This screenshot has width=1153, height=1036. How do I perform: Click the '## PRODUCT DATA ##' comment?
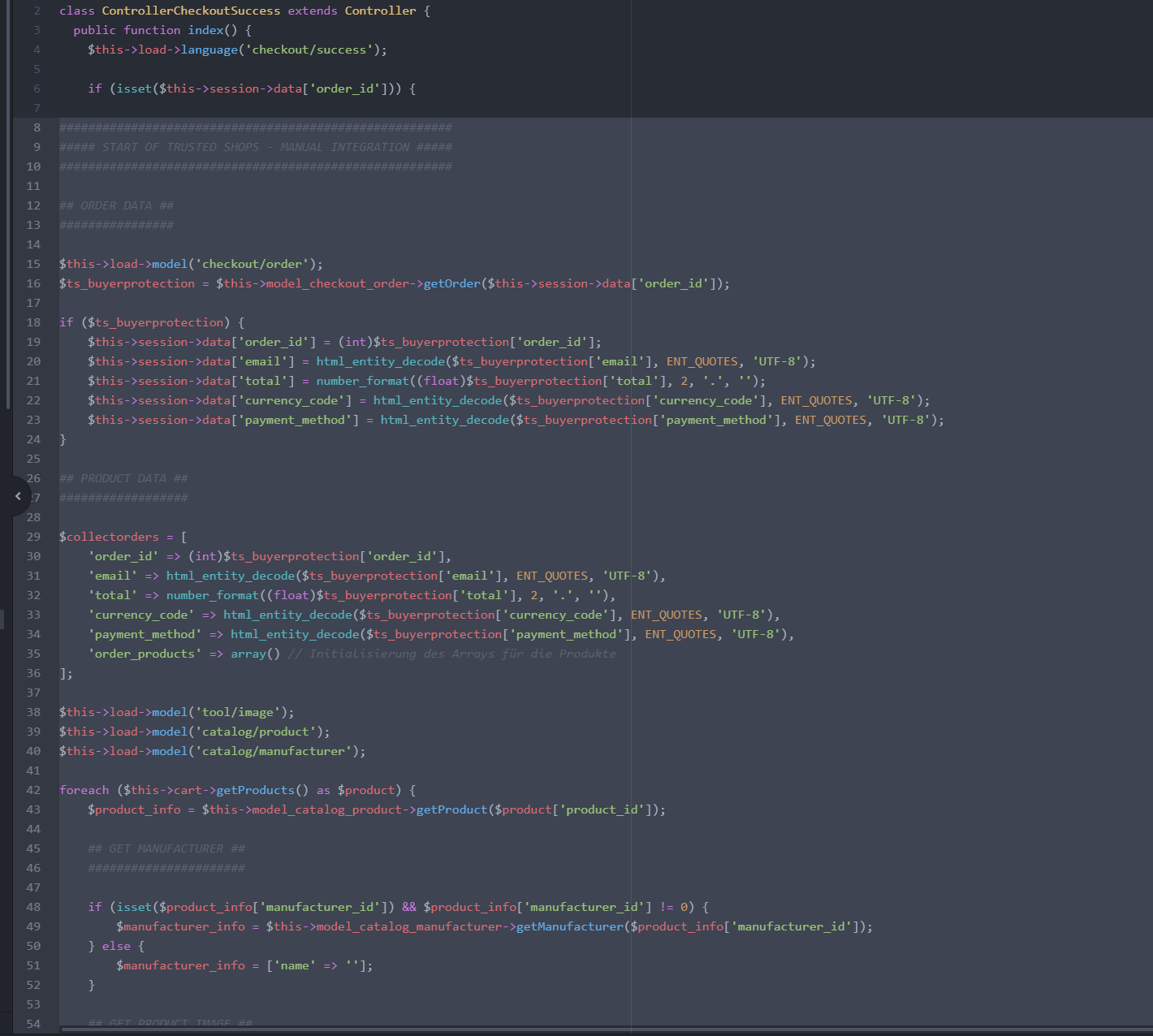tap(123, 478)
